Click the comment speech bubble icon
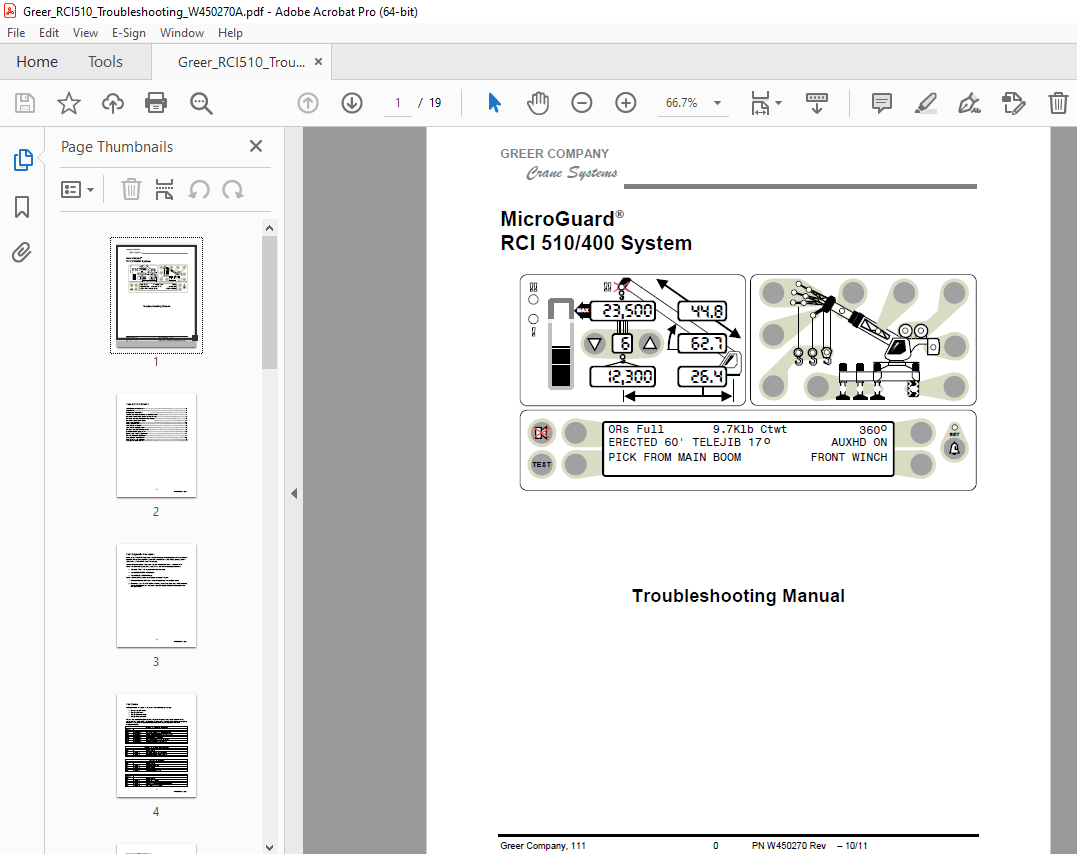 (x=881, y=103)
